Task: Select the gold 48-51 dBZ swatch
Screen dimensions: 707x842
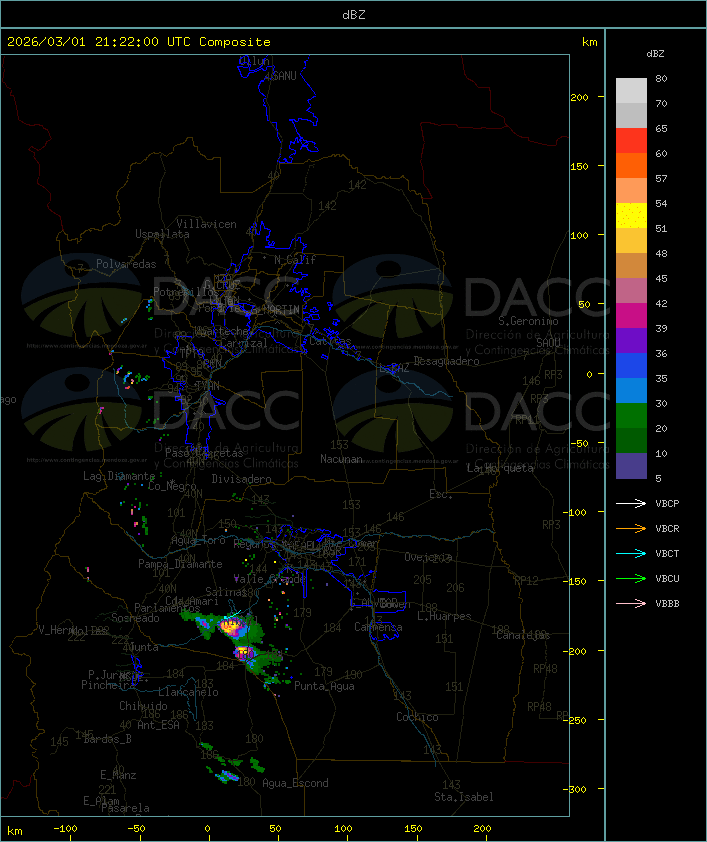Action: [x=631, y=241]
